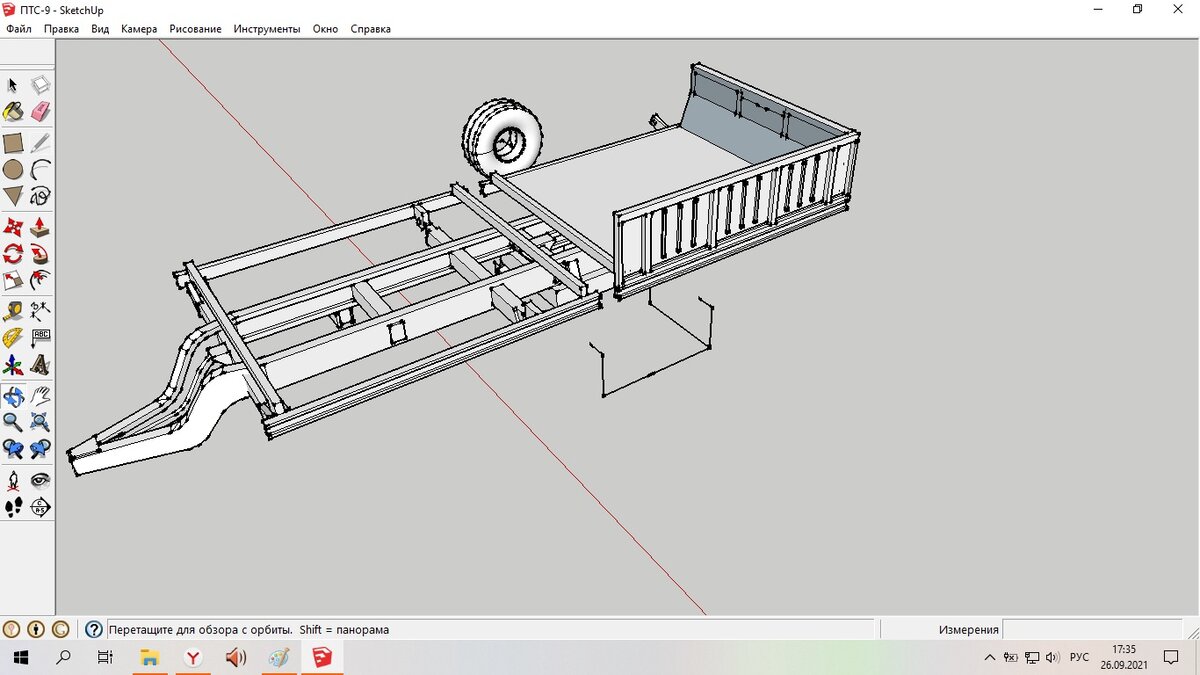1200x675 pixels.
Task: Go to Previous view tool
Action: pos(13,448)
